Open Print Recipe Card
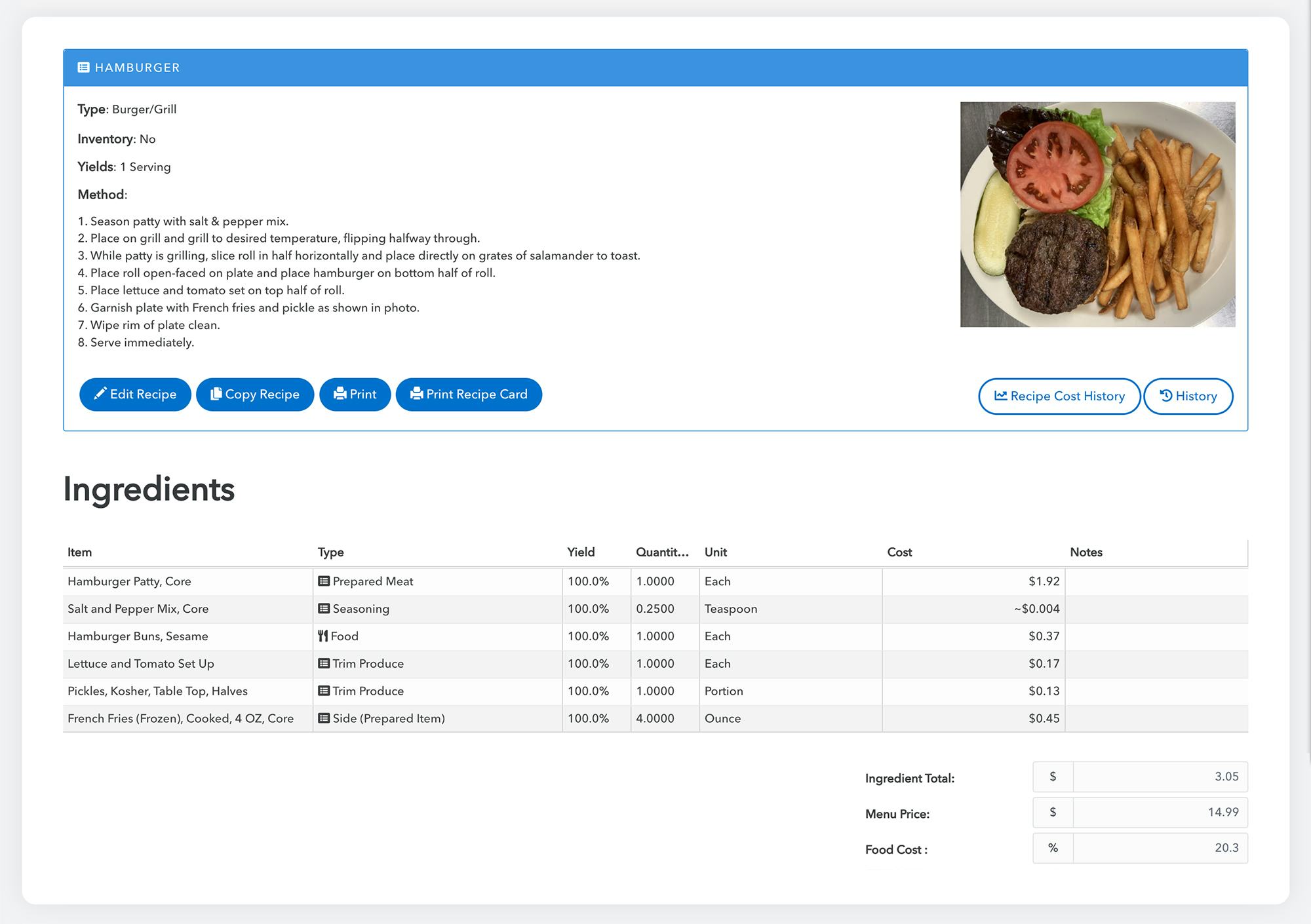 click(469, 394)
